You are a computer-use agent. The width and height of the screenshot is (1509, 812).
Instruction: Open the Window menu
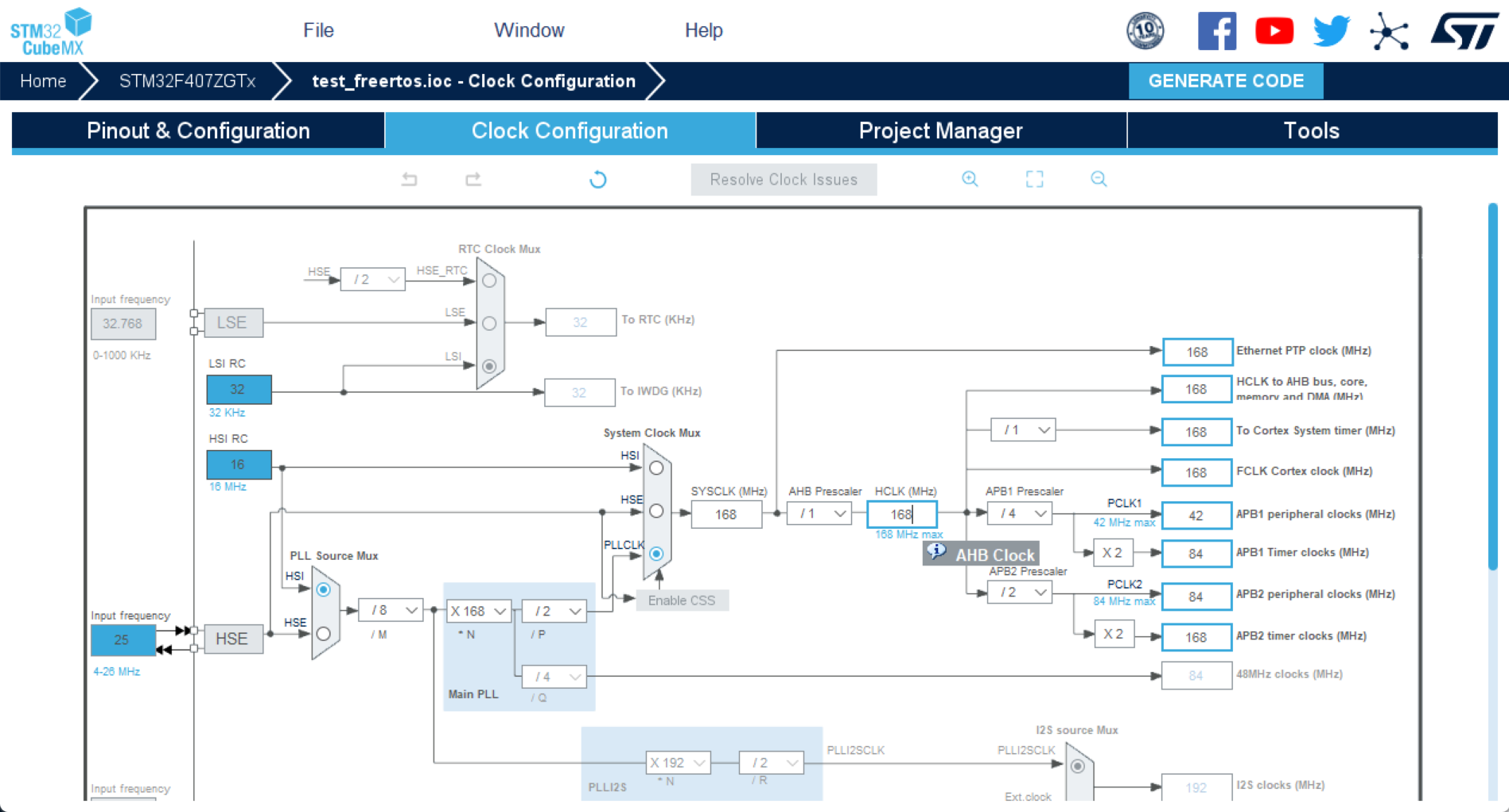tap(529, 30)
